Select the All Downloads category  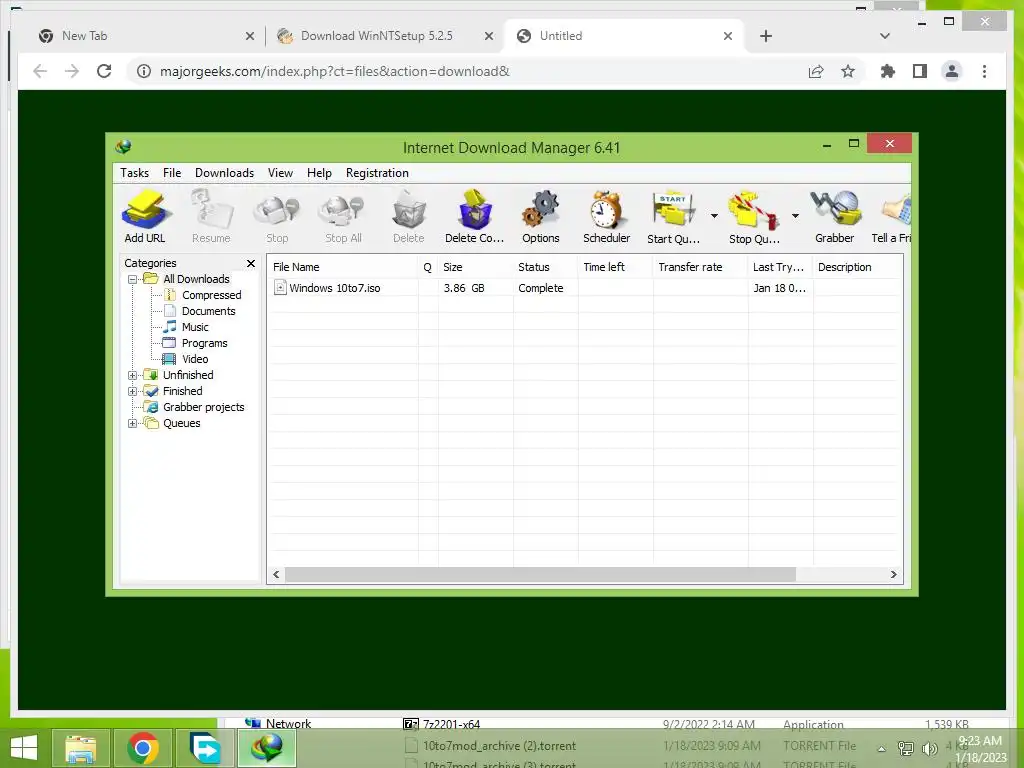pos(196,279)
